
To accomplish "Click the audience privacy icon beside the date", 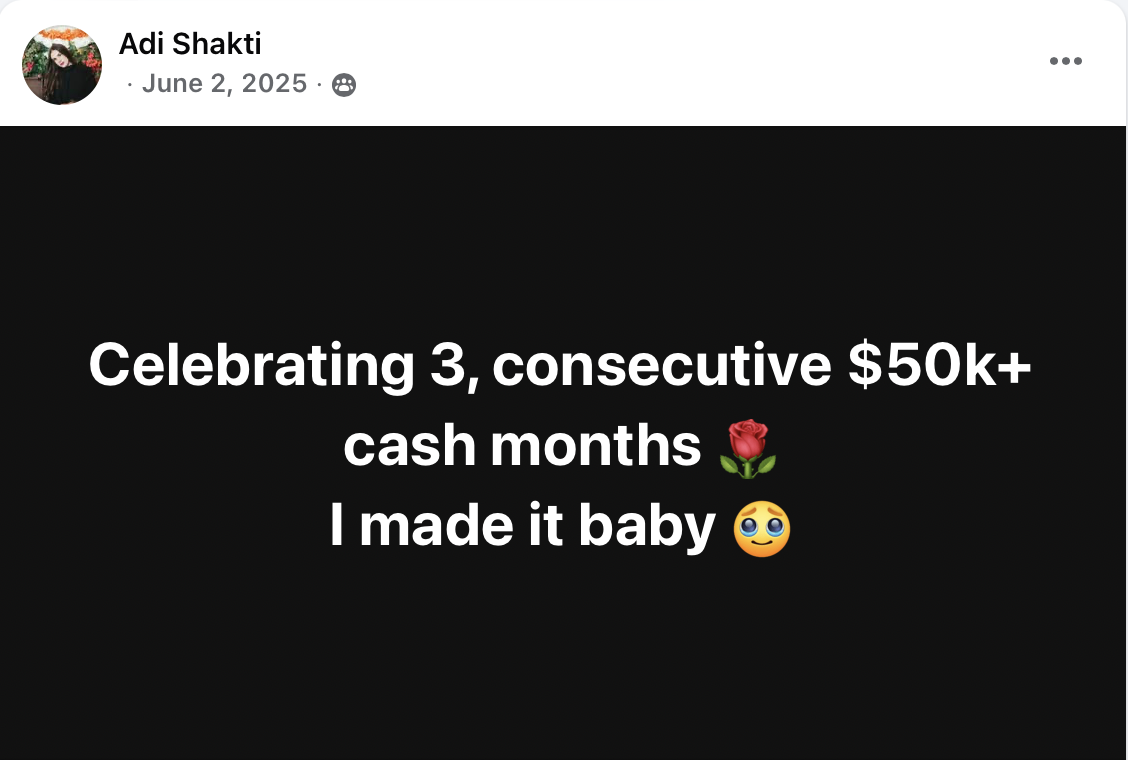I will tap(343, 85).
